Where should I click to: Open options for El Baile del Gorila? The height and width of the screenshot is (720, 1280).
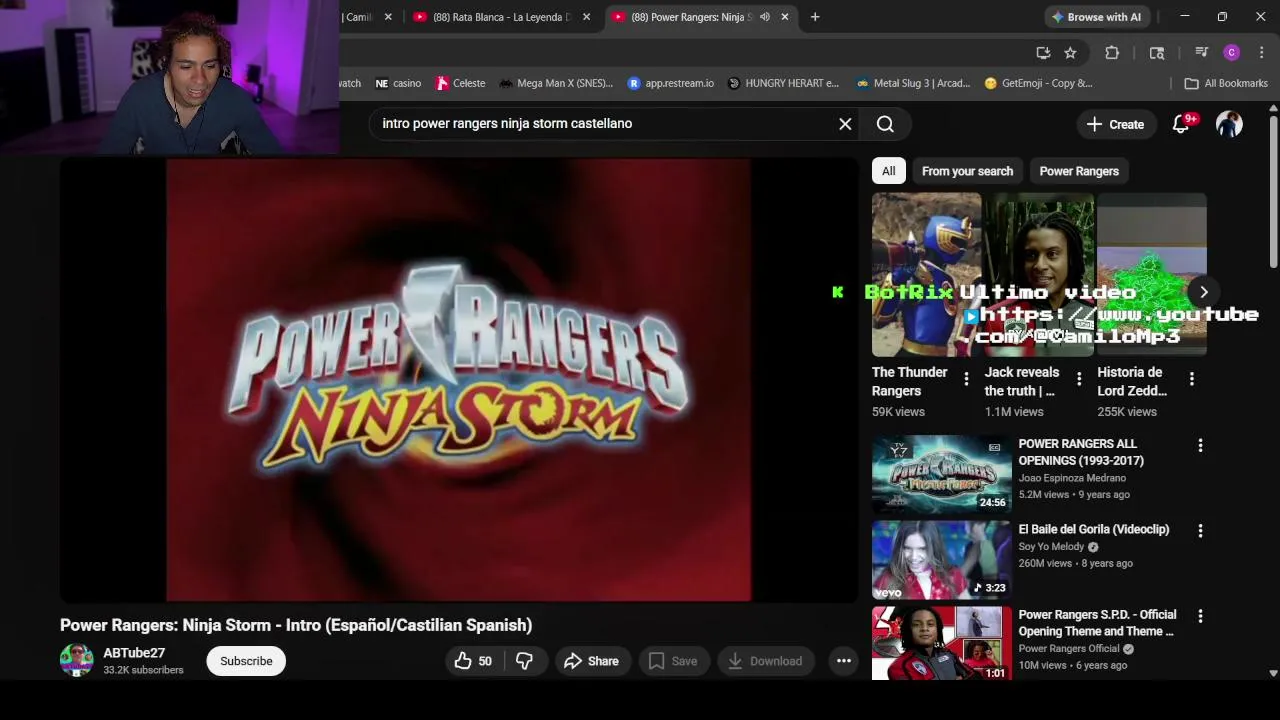coord(1201,531)
